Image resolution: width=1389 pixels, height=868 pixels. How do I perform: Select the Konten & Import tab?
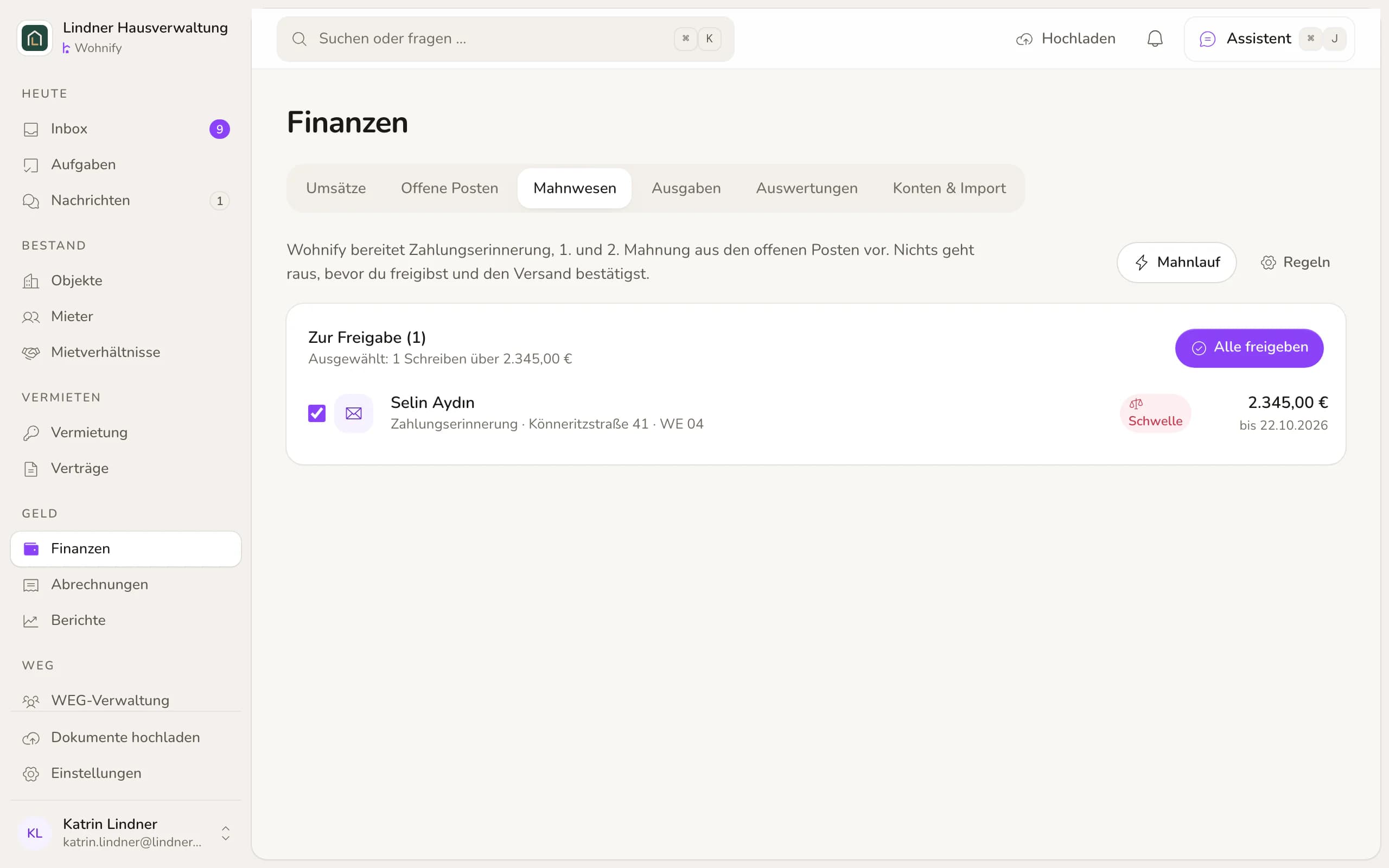click(950, 188)
